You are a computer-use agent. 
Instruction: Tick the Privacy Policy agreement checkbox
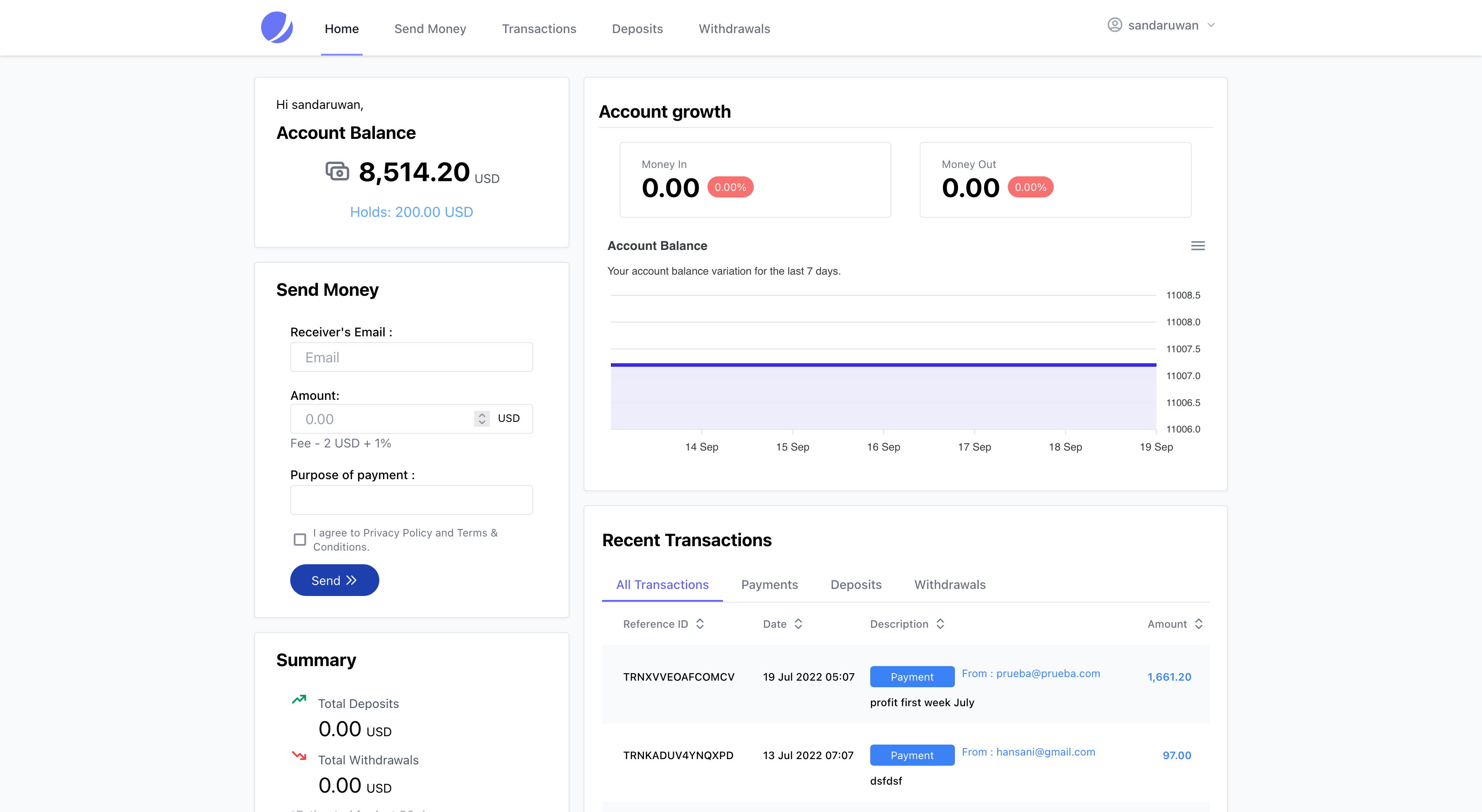(x=300, y=540)
